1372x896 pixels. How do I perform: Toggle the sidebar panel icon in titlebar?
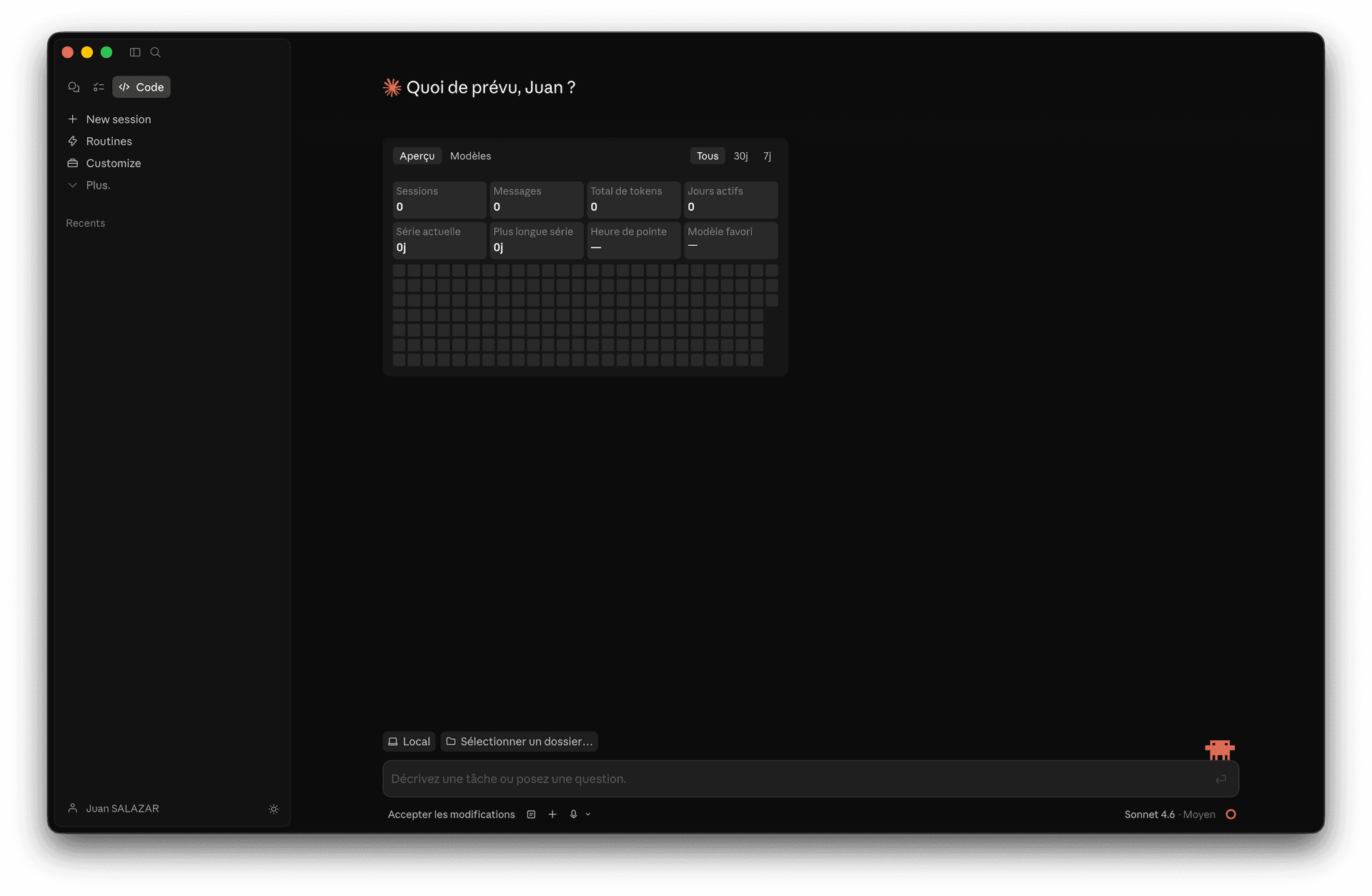click(135, 52)
